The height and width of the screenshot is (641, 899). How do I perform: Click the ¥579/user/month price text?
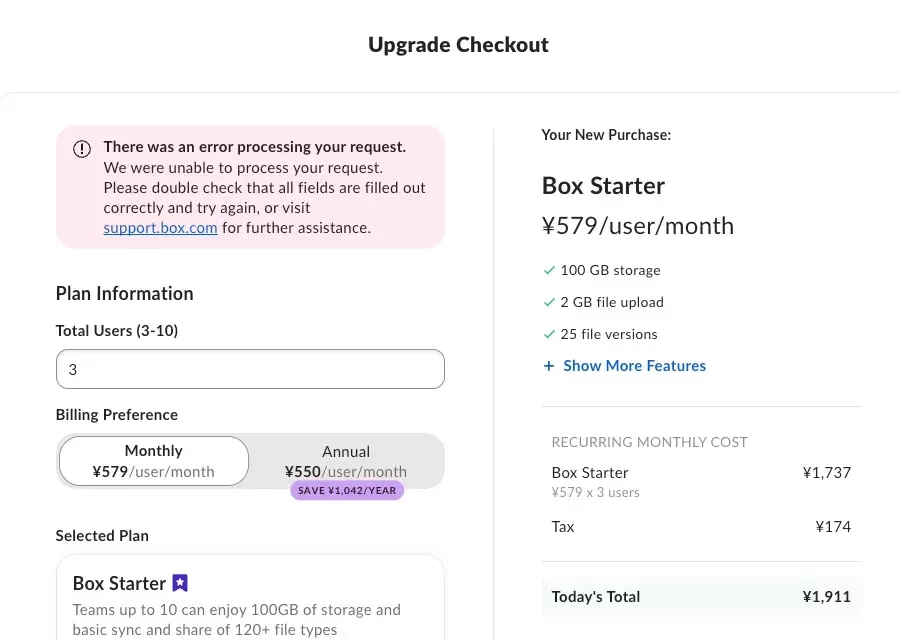[x=638, y=226]
